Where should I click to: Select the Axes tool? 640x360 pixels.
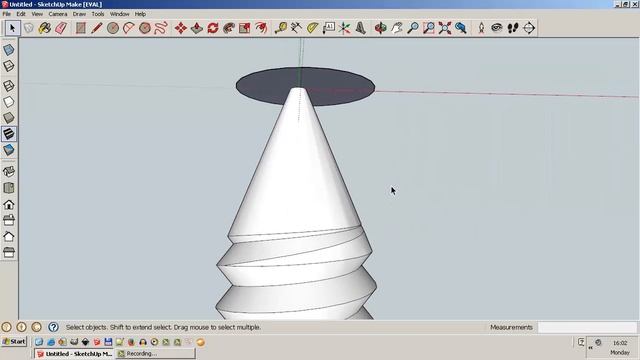tap(344, 28)
